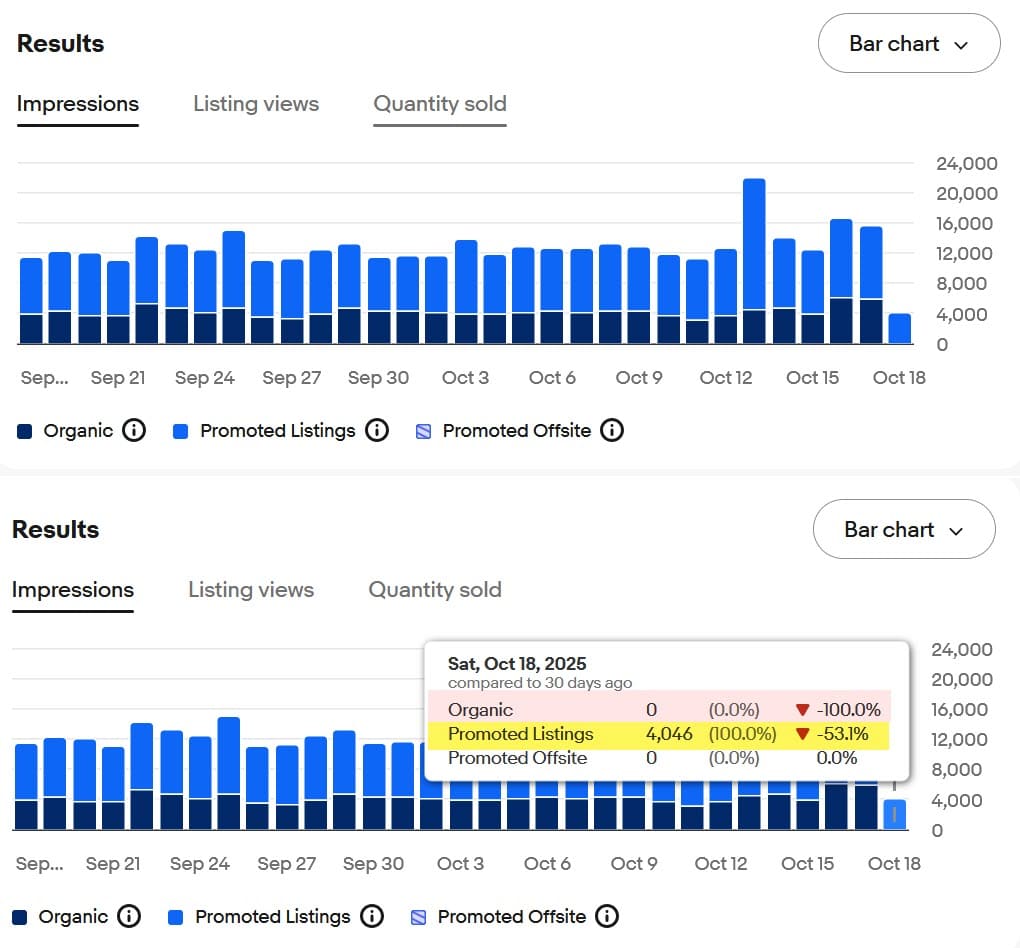The width and height of the screenshot is (1020, 948).
Task: Click dark navy Organic swatch in upper legend
Action: (x=25, y=431)
